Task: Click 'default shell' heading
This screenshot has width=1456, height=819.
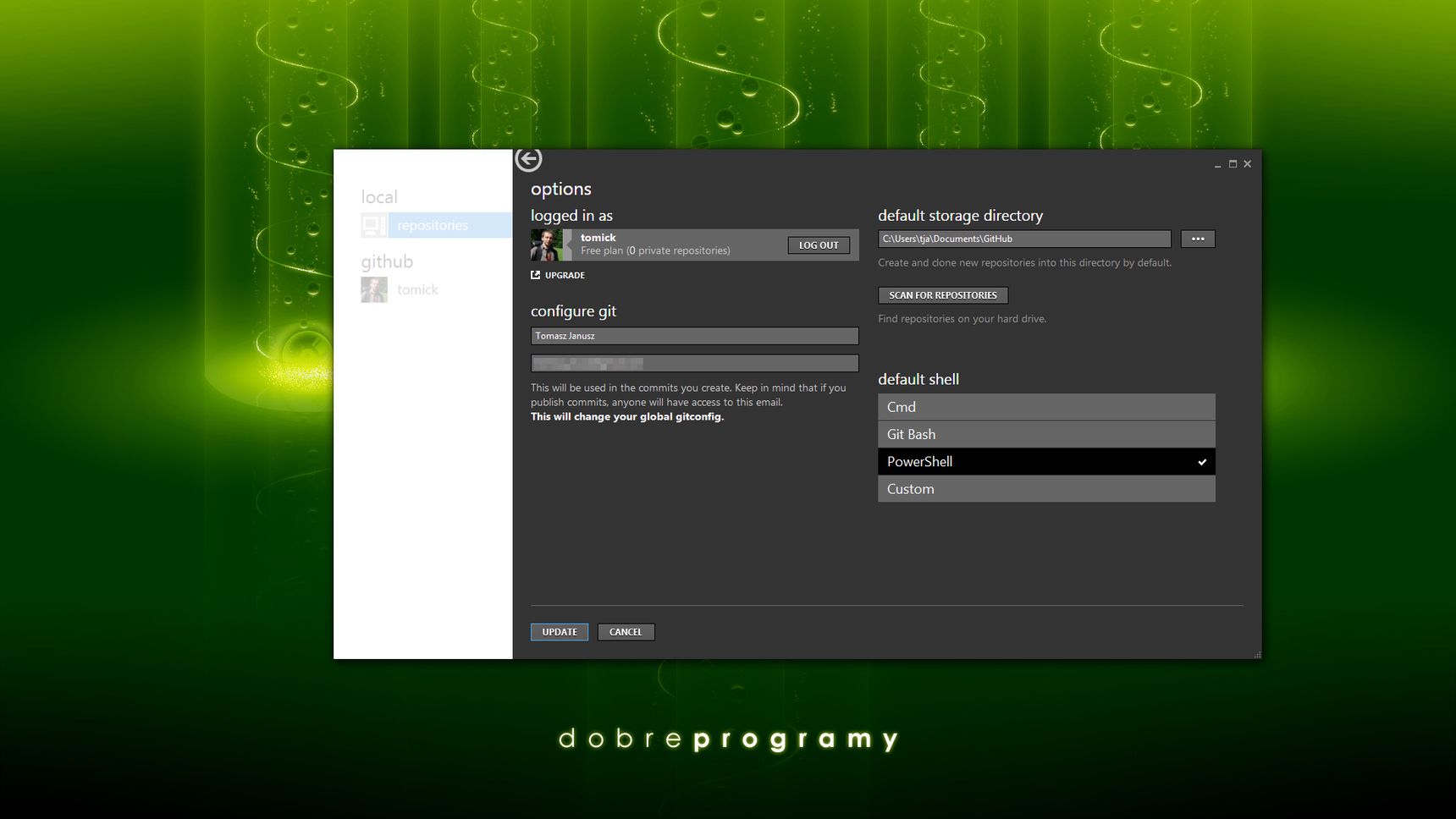Action: 918,379
